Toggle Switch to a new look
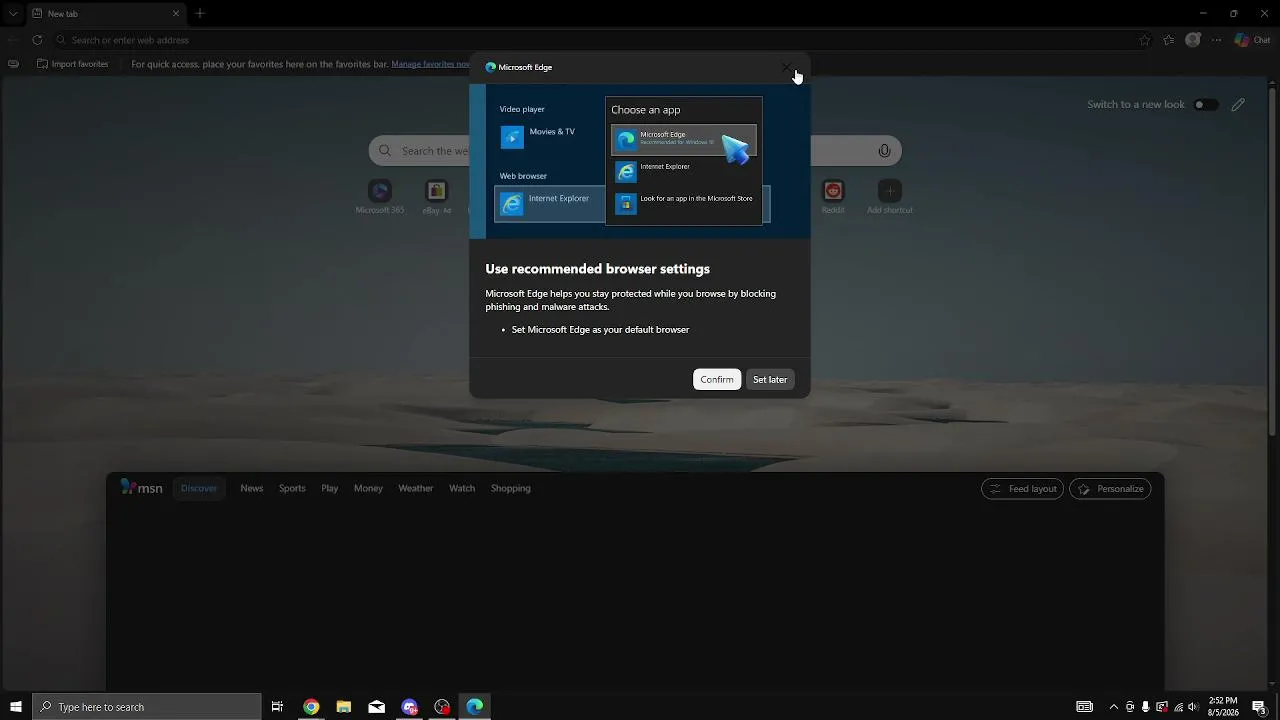This screenshot has width=1280, height=720. point(1205,104)
